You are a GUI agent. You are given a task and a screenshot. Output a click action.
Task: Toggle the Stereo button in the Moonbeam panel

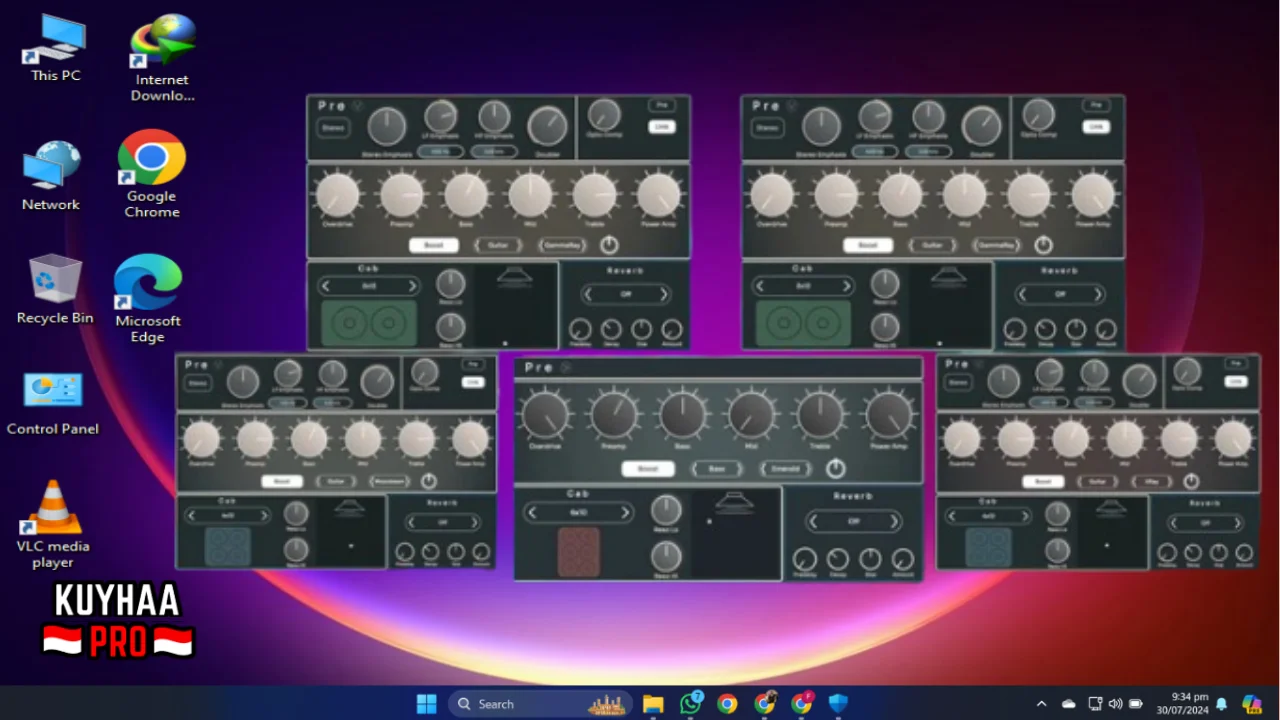198,382
